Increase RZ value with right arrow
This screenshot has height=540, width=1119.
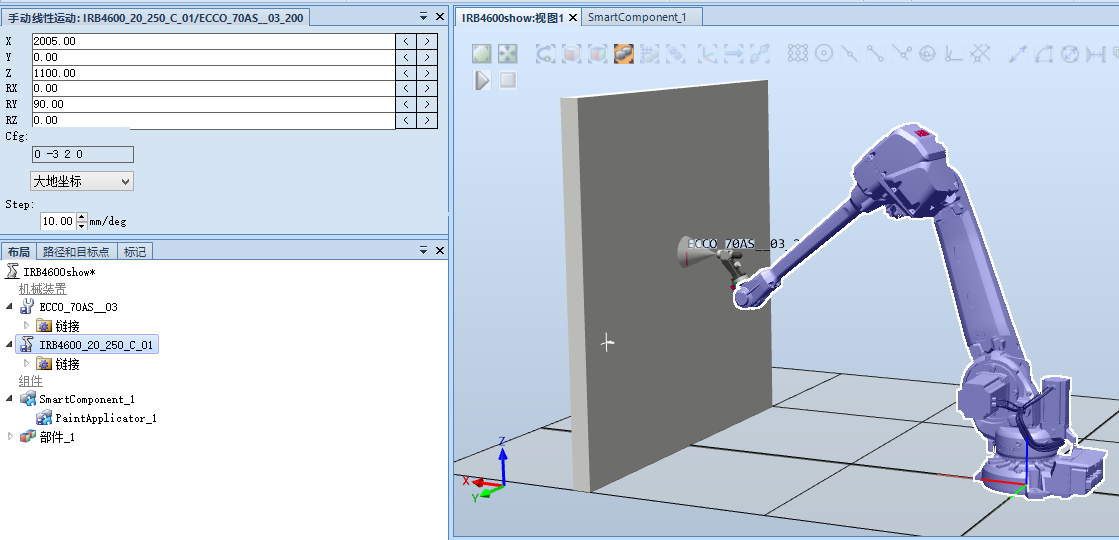427,120
